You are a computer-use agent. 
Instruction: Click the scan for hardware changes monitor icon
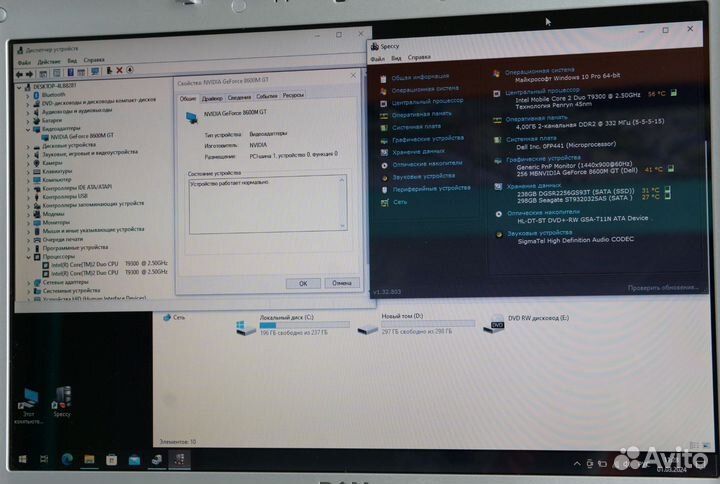(x=95, y=72)
